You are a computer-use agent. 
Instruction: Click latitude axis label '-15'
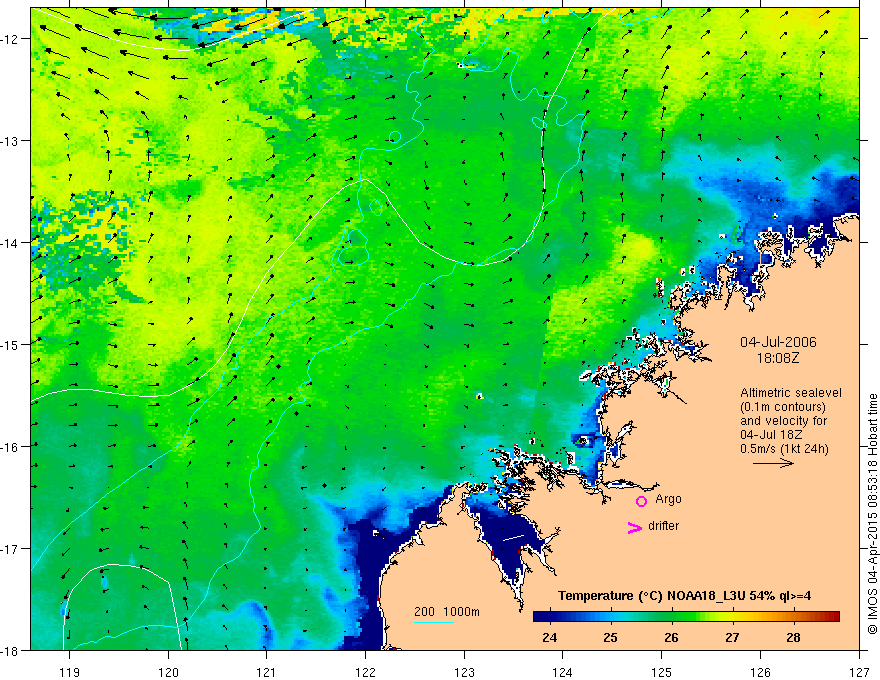click(11, 344)
